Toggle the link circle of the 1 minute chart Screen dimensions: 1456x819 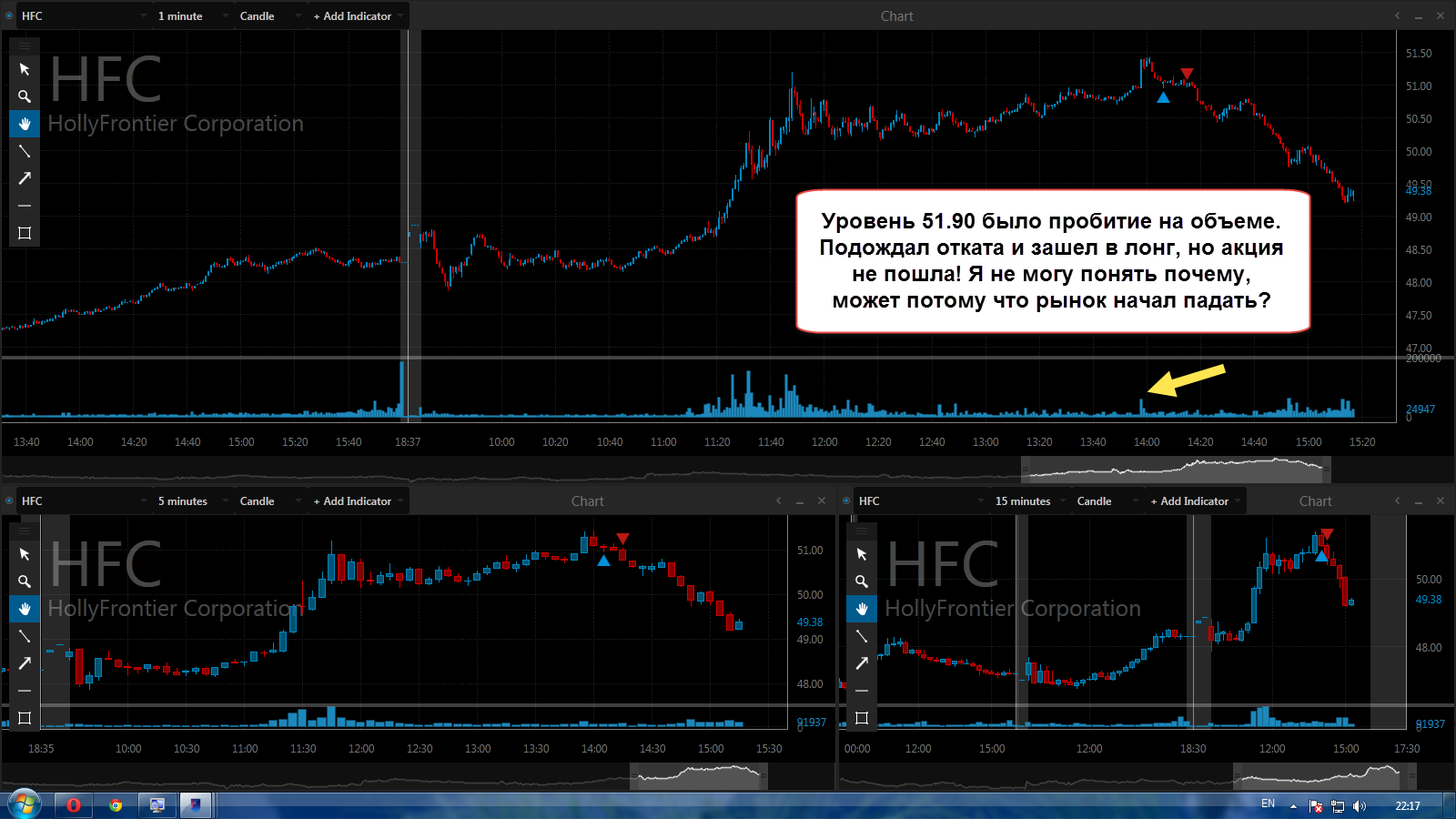tap(9, 15)
